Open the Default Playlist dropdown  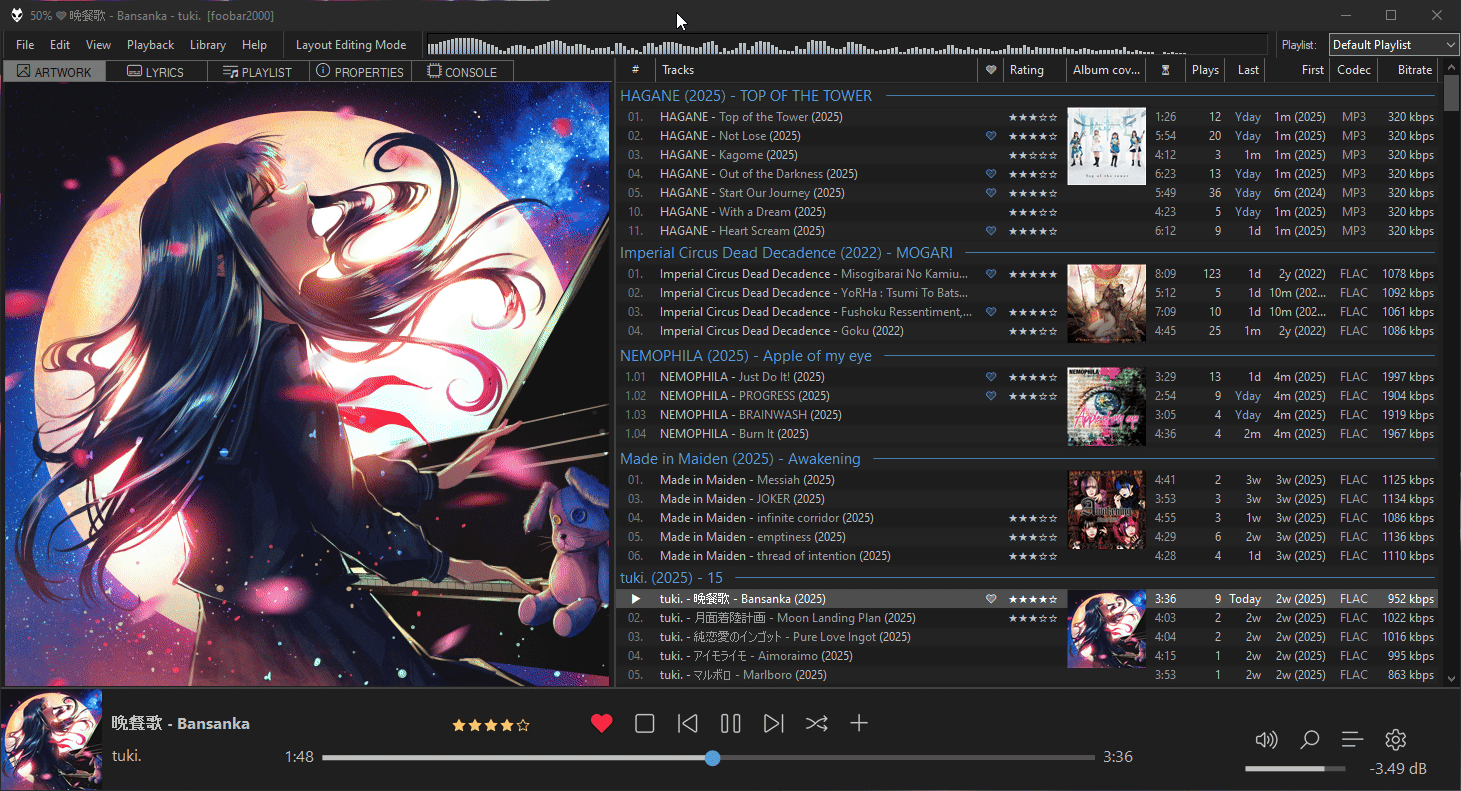pyautogui.click(x=1394, y=45)
